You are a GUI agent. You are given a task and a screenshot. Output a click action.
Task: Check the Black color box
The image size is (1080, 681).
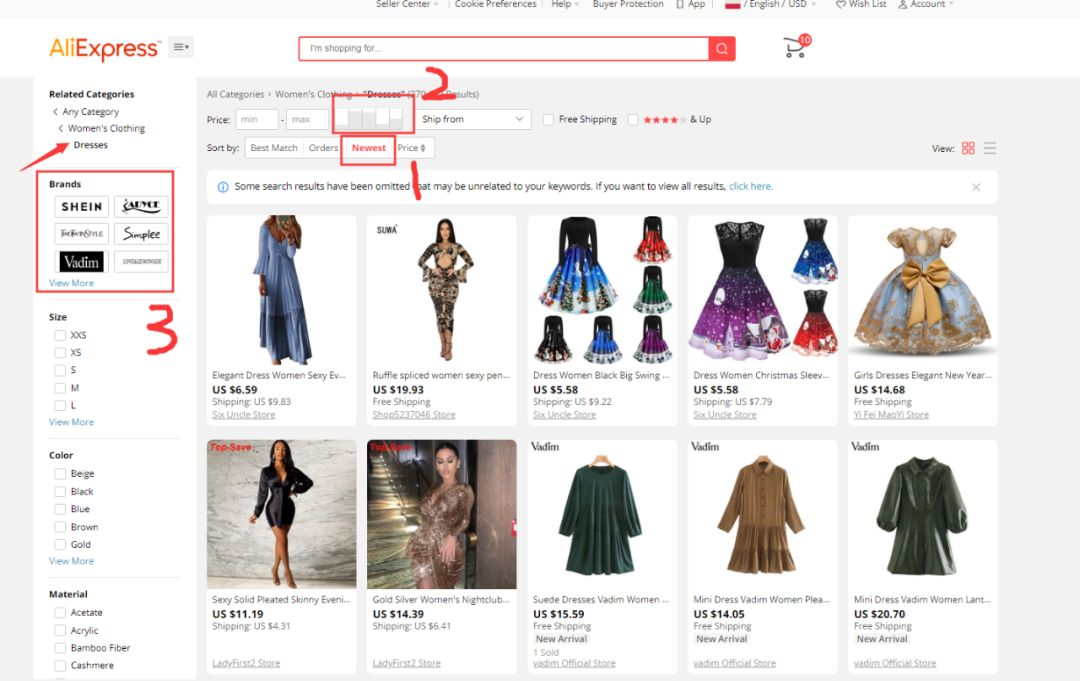click(x=60, y=492)
